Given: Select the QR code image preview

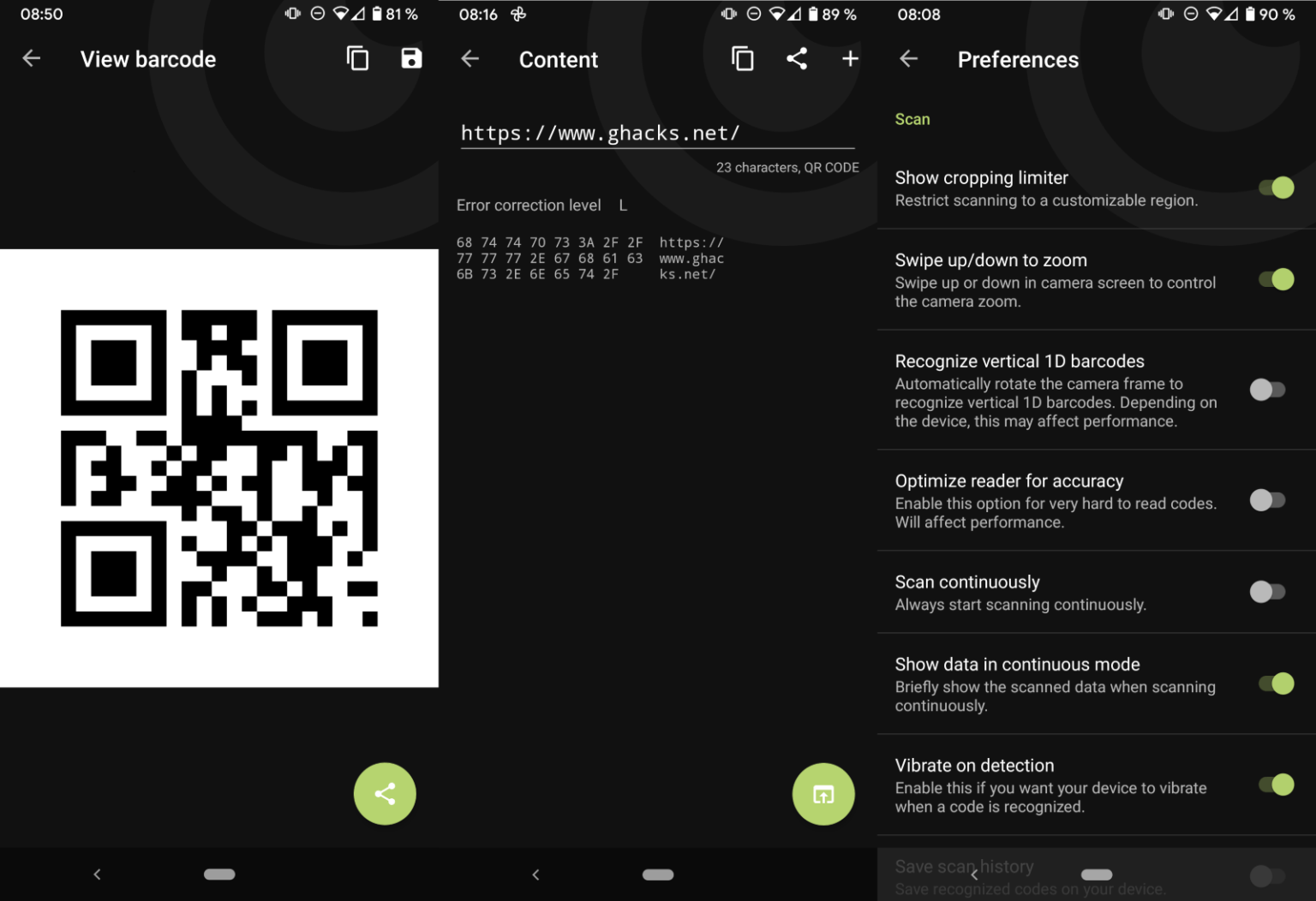Looking at the screenshot, I should [219, 468].
